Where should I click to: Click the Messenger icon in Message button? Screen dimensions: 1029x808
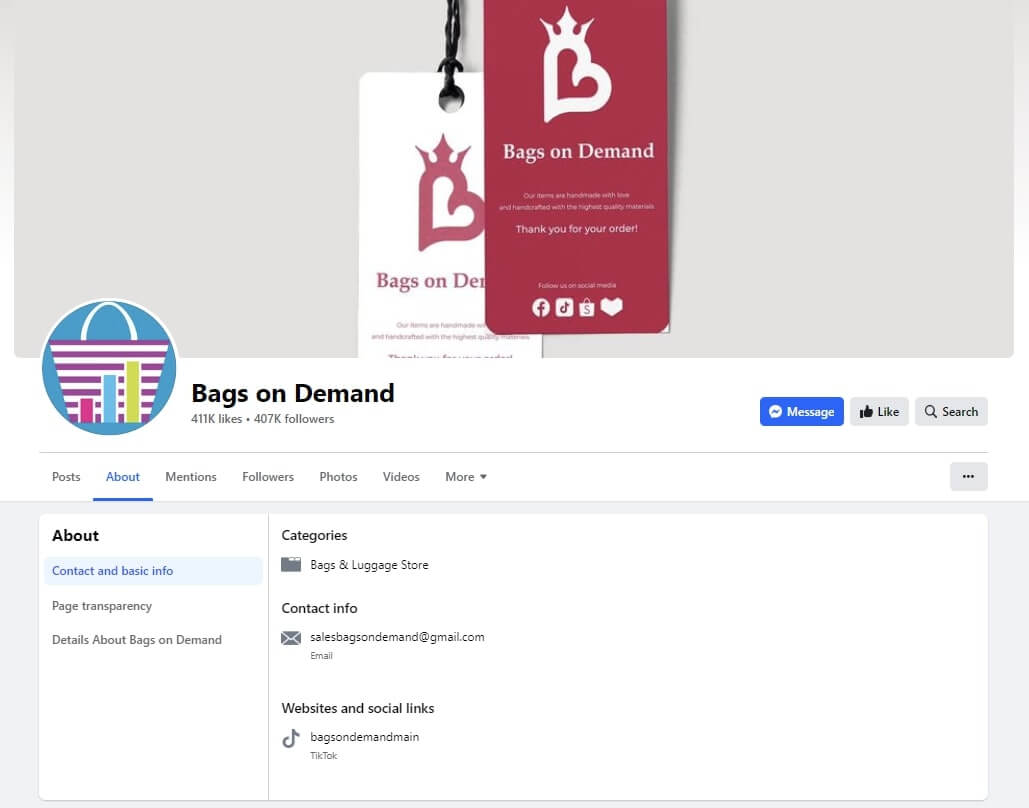(776, 412)
